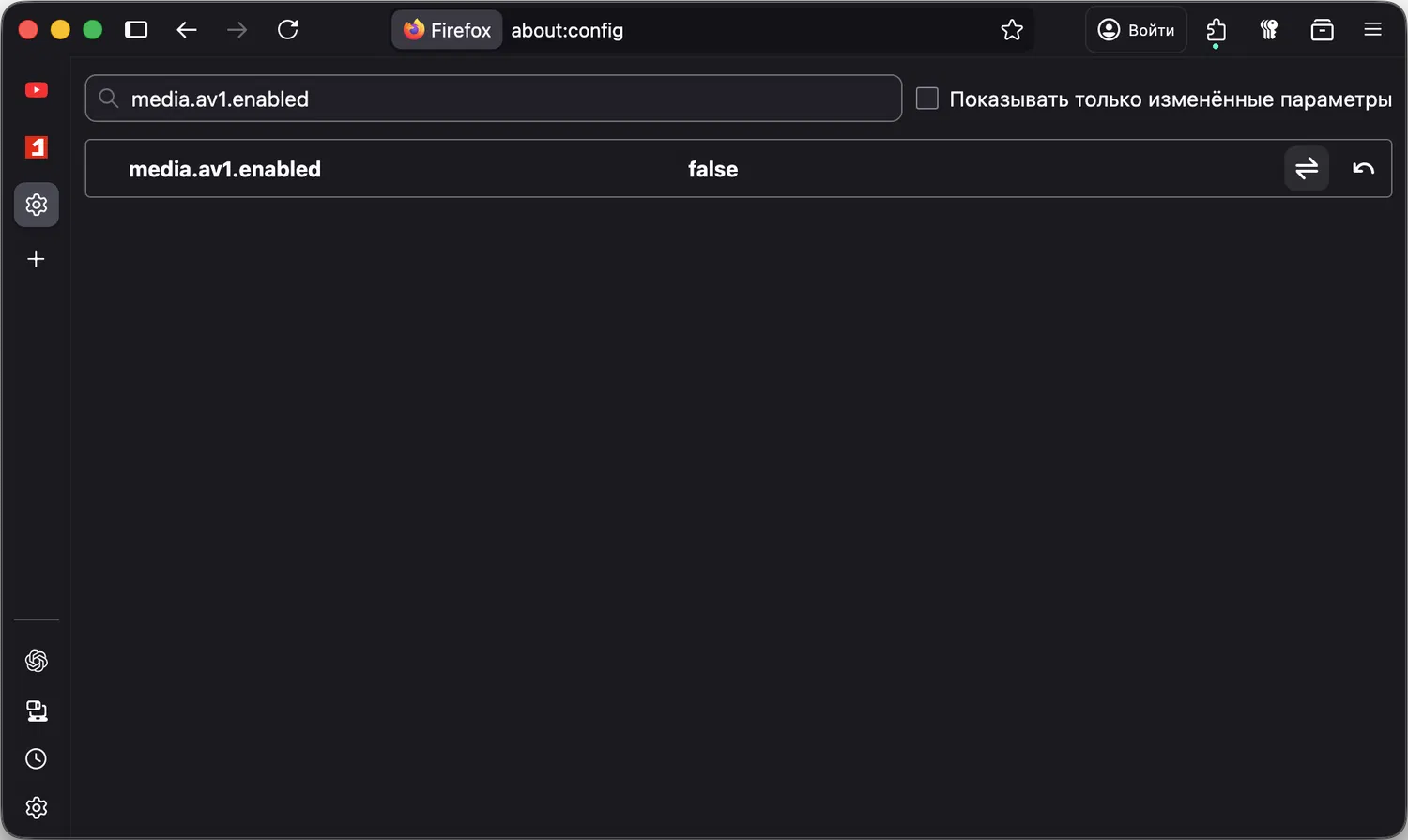
Task: Toggle the sidebar panel button
Action: 136,30
